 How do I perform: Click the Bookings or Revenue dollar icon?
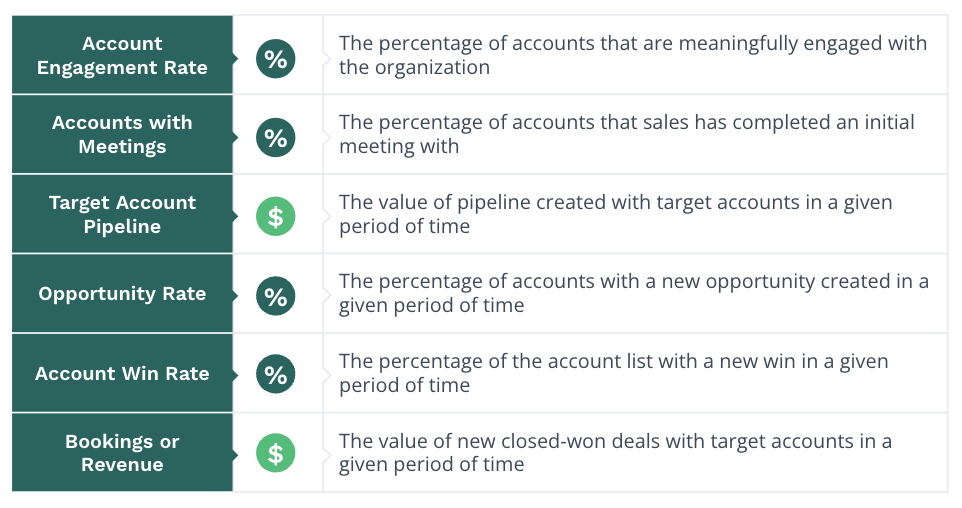tap(275, 453)
